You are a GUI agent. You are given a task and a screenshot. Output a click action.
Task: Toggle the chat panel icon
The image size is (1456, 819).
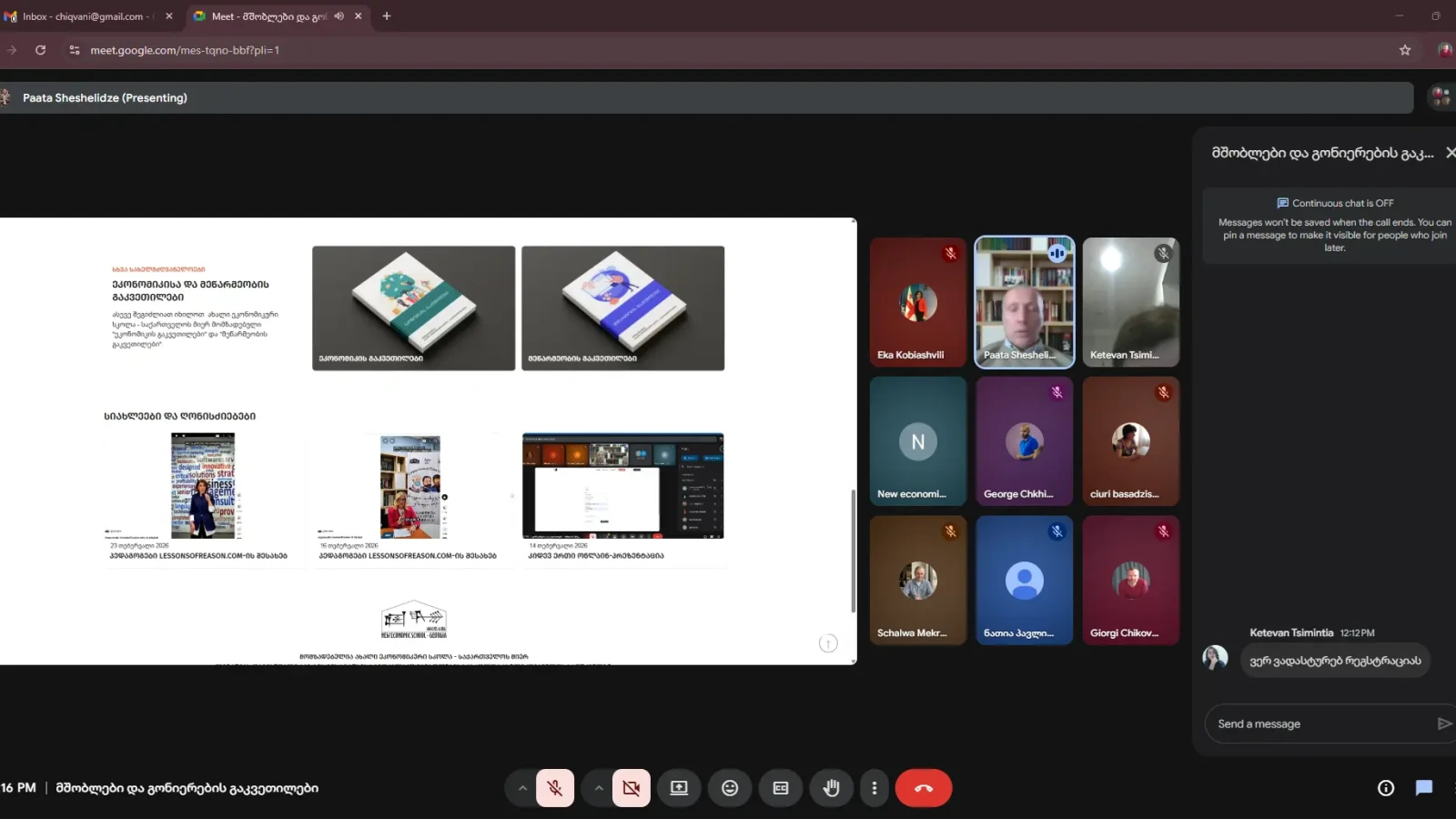1424,788
